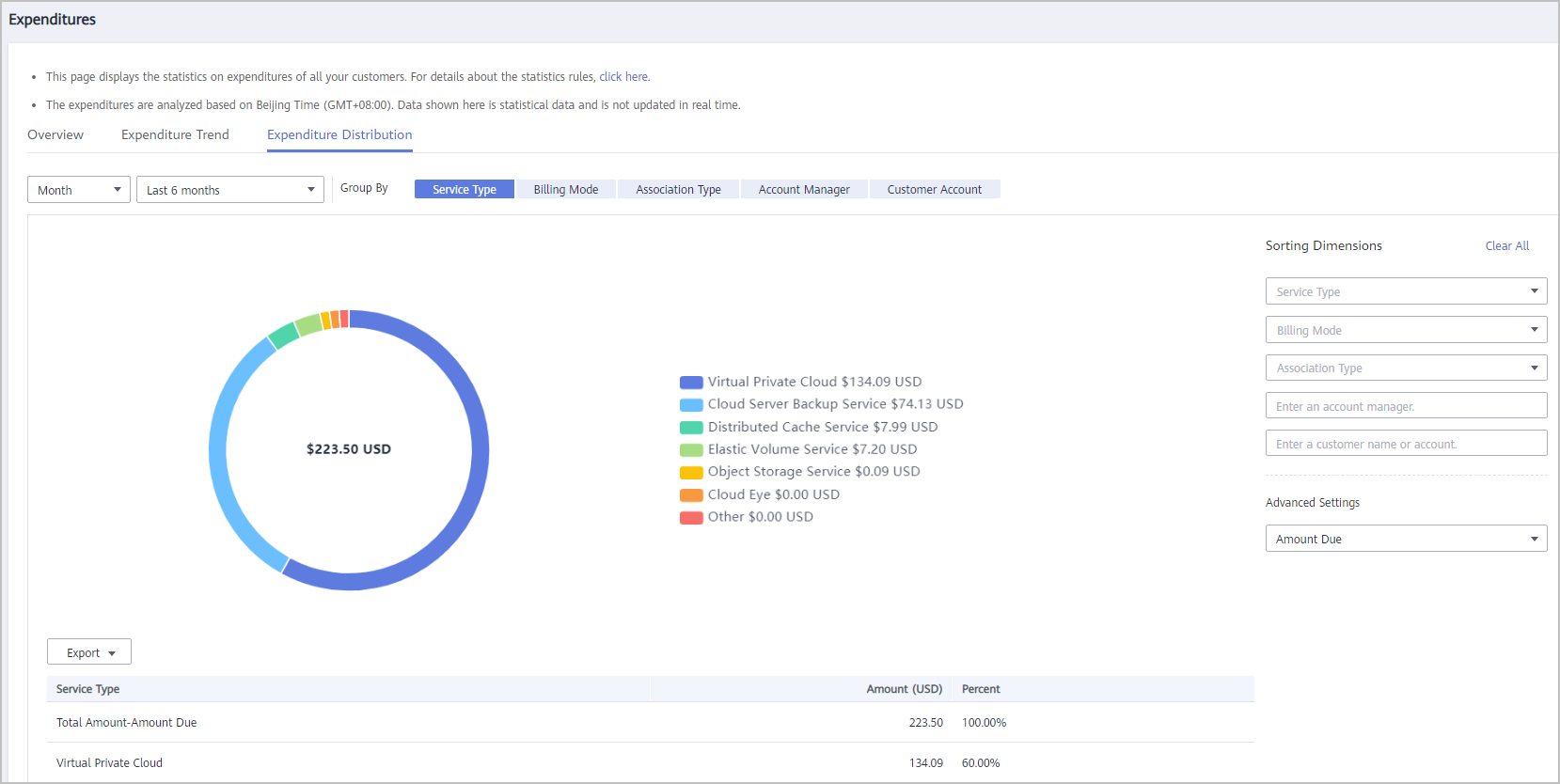Focus the account manager input field

click(x=1406, y=406)
